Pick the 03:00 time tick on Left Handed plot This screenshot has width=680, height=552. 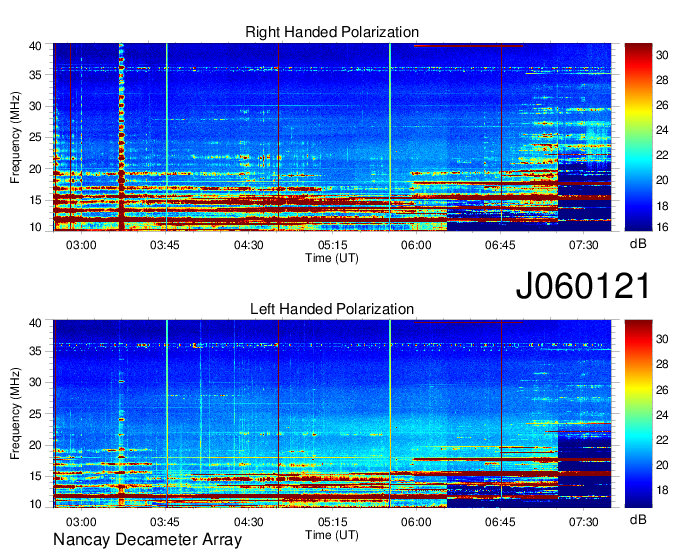point(81,522)
